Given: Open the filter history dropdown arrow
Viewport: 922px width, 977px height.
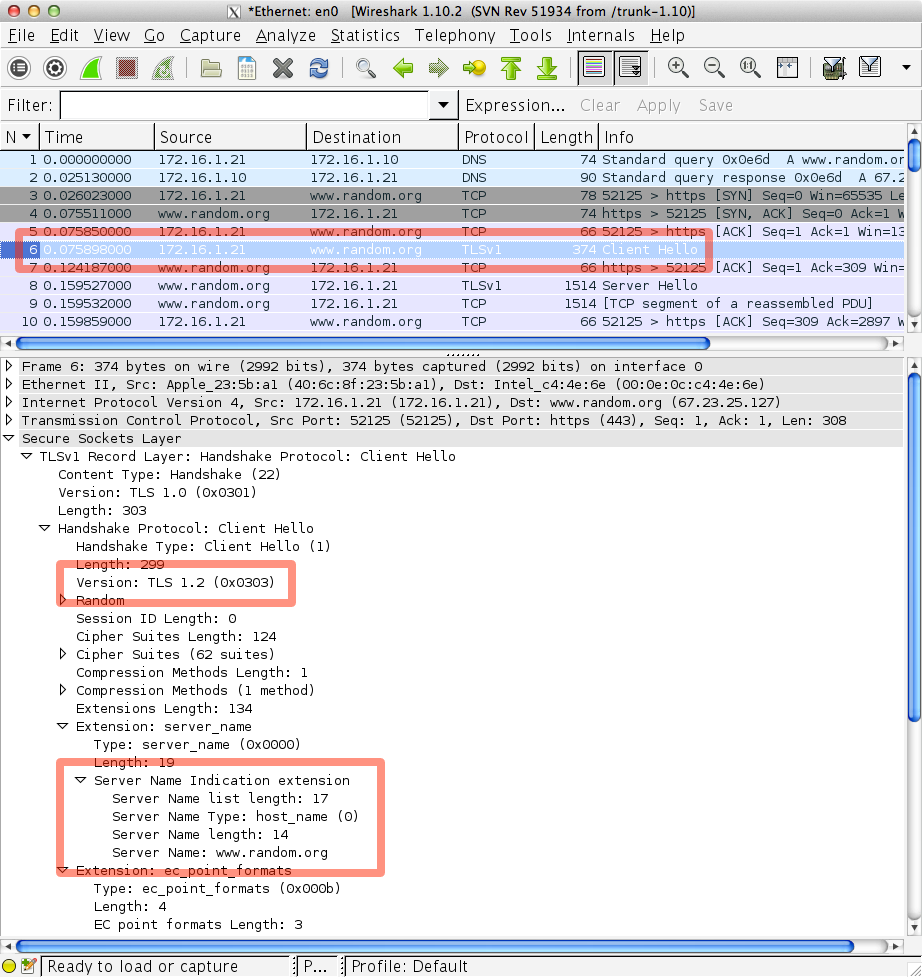Looking at the screenshot, I should [443, 105].
